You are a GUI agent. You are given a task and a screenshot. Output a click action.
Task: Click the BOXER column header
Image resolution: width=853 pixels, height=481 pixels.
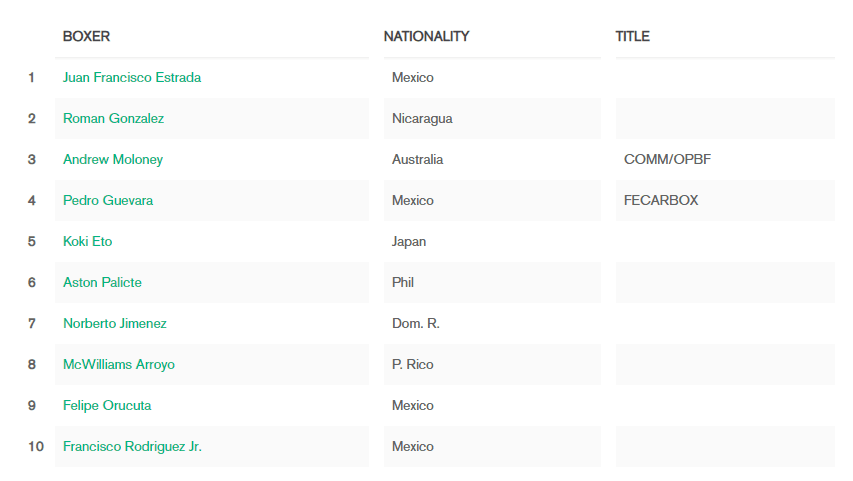86,36
